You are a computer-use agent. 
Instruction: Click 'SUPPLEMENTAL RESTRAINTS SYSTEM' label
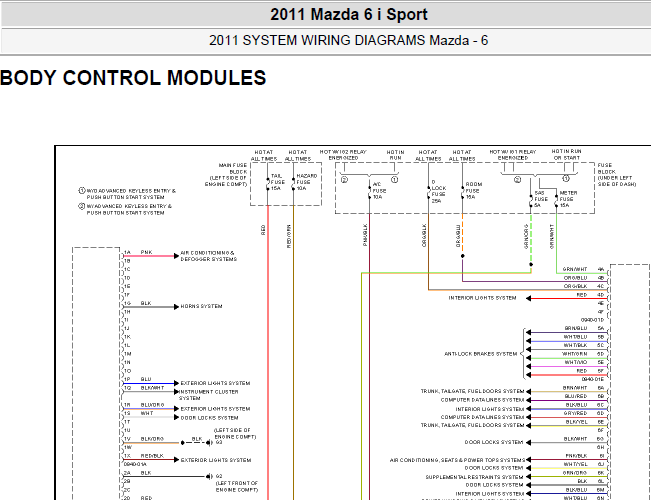(x=475, y=477)
